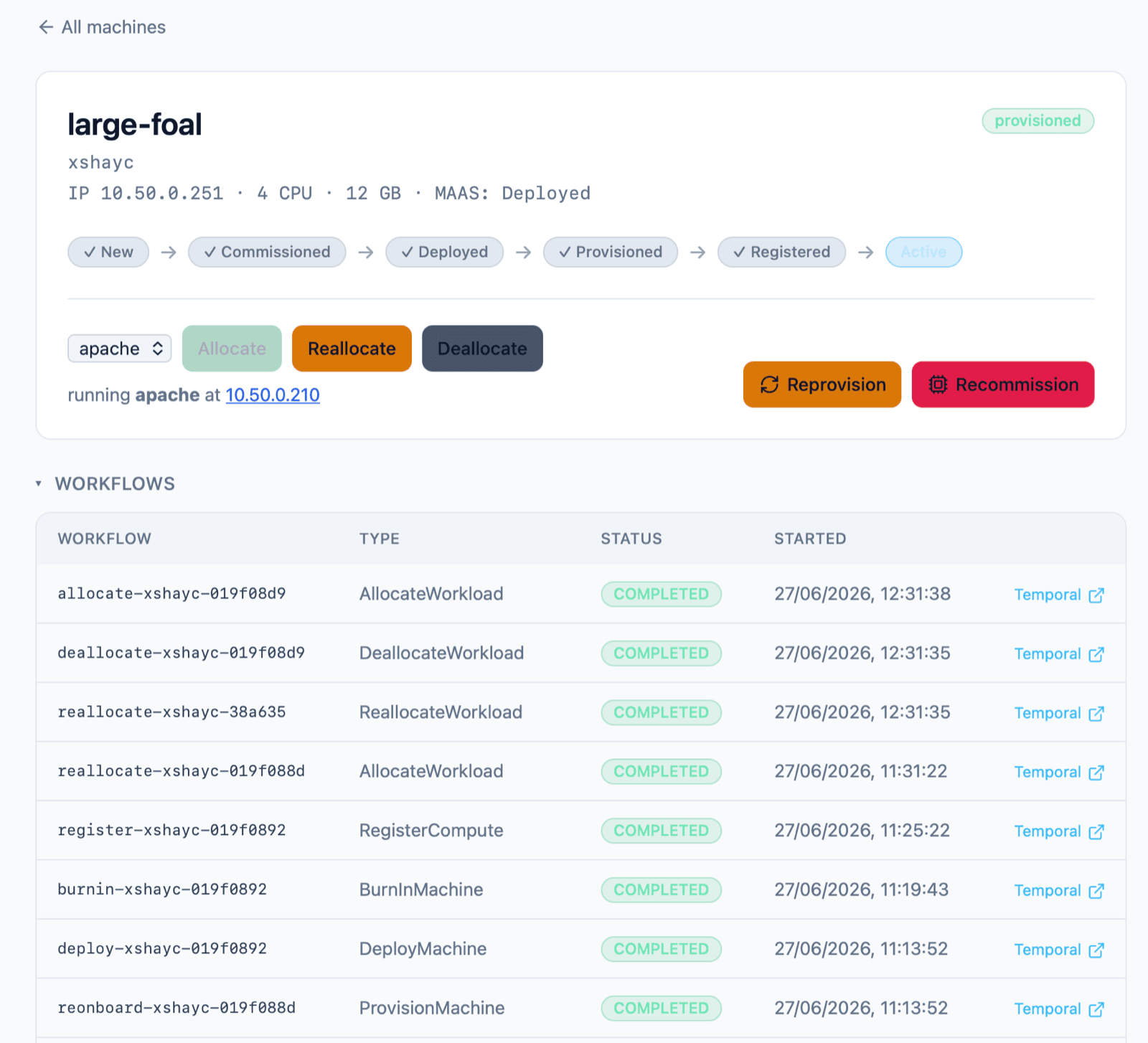Click the xshayc machine ID text

pyautogui.click(x=101, y=163)
